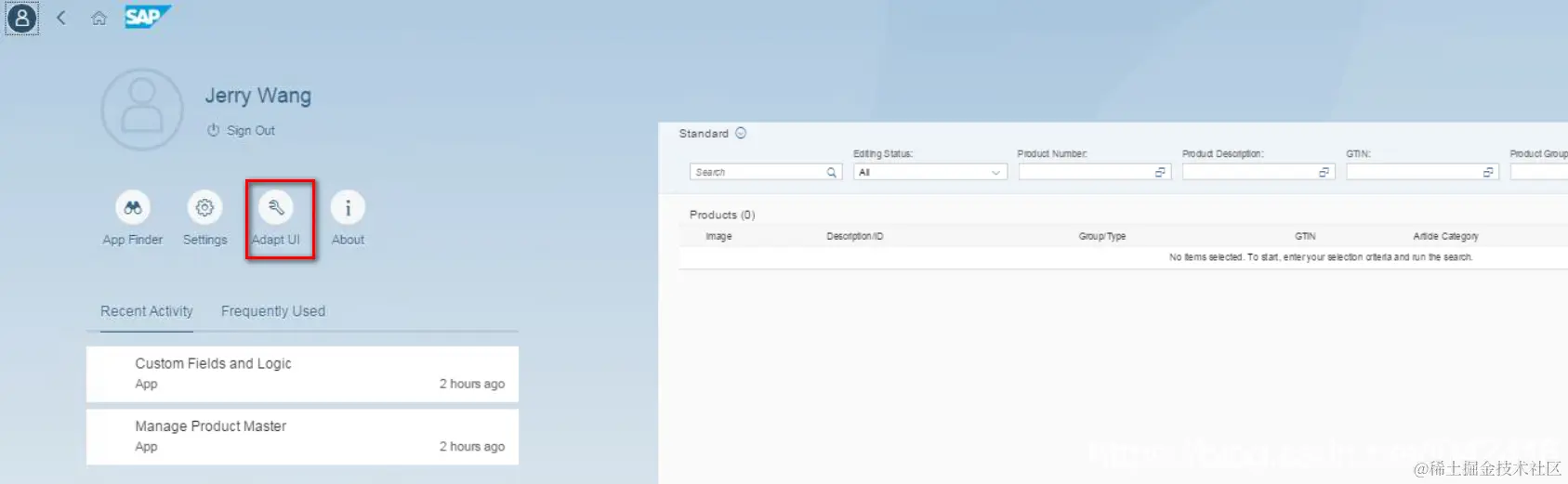Switch to the Recent Activity tab
Viewport: 1568px width, 484px height.
tap(147, 311)
